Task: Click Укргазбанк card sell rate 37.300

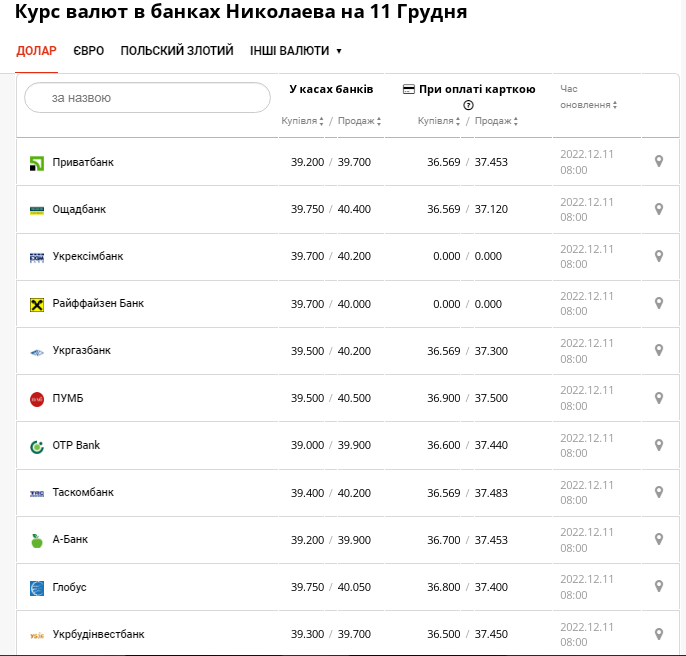Action: (491, 351)
